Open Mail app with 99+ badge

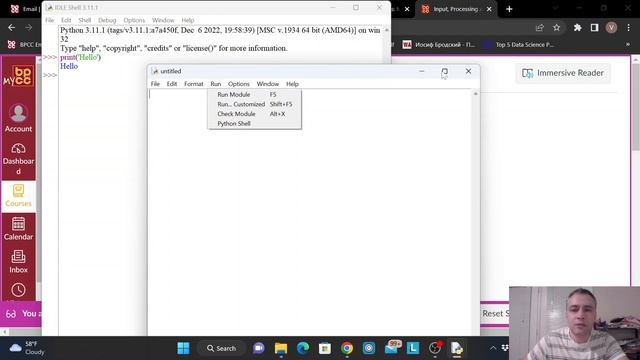[x=392, y=347]
